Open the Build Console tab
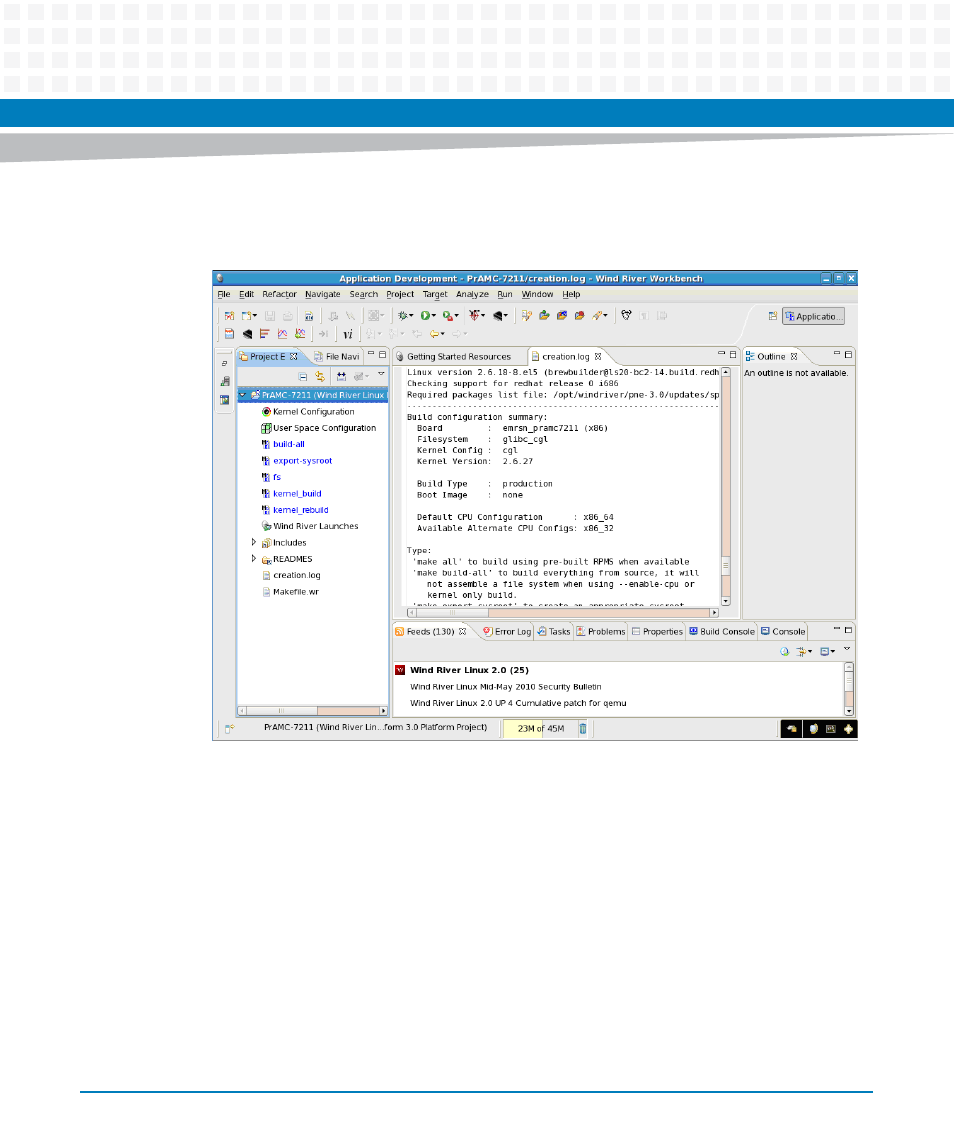The image size is (954, 1145). (x=722, y=632)
